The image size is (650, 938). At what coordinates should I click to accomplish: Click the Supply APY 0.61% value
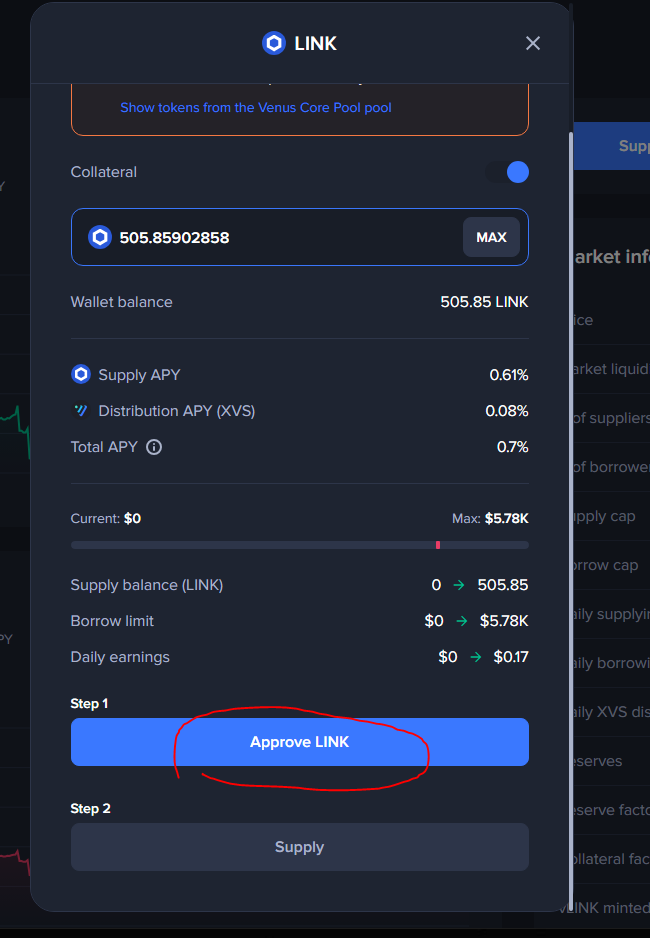click(x=509, y=375)
